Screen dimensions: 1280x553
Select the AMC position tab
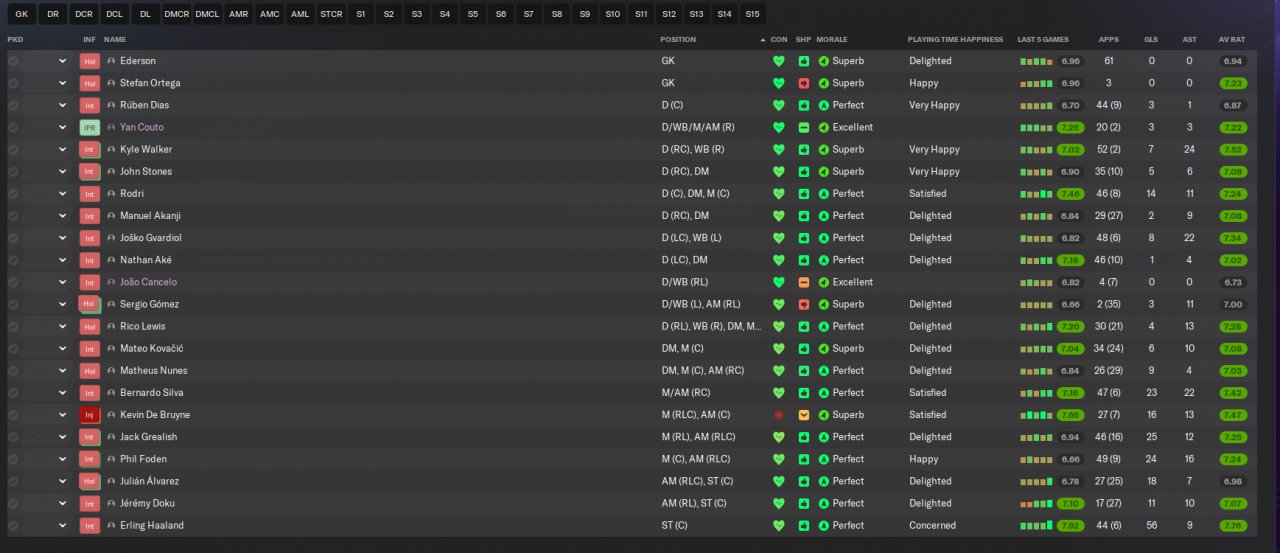pyautogui.click(x=269, y=15)
